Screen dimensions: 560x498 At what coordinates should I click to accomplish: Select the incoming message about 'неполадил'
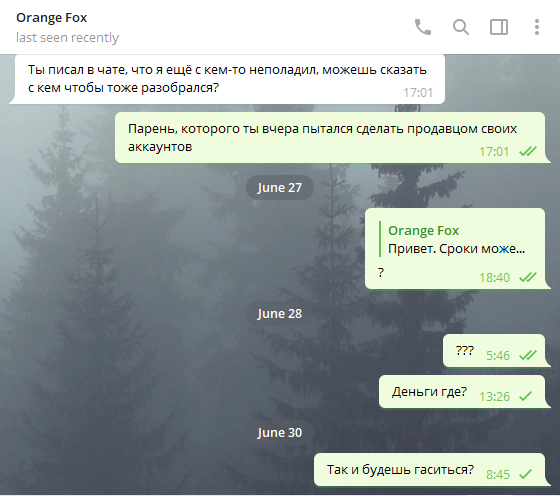pyautogui.click(x=227, y=79)
